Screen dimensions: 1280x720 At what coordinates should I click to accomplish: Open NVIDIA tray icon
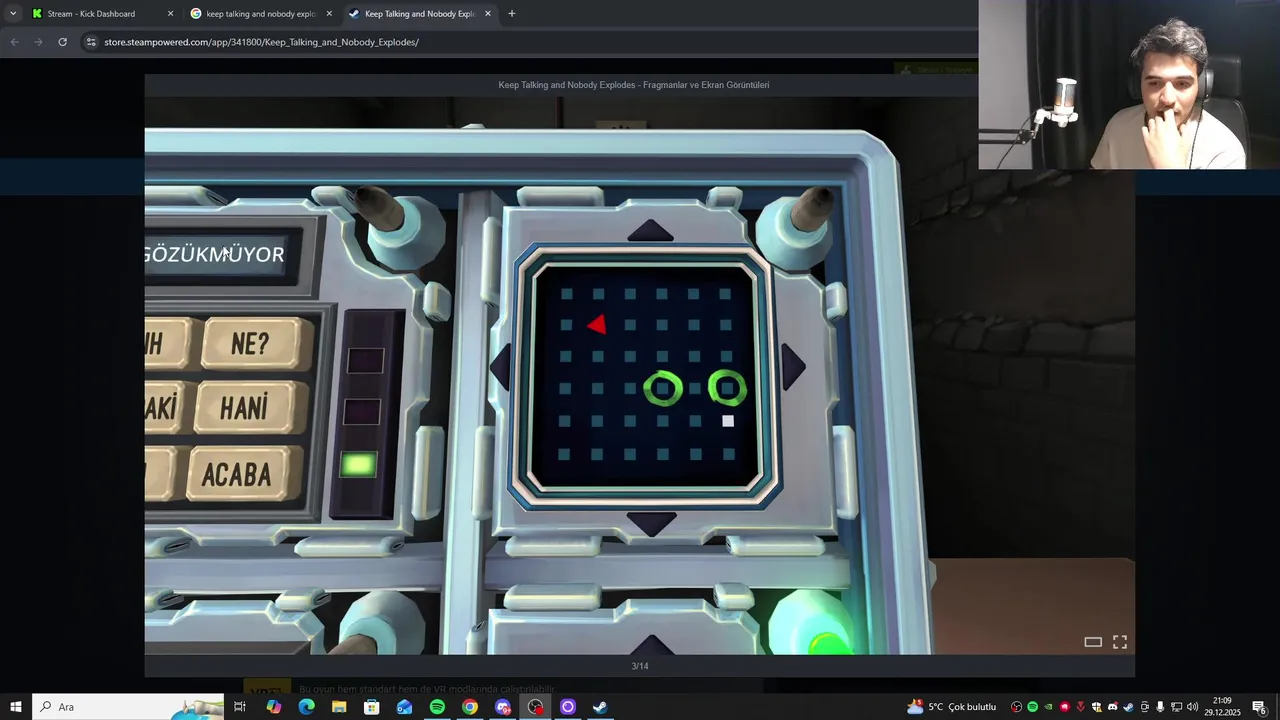point(1049,707)
